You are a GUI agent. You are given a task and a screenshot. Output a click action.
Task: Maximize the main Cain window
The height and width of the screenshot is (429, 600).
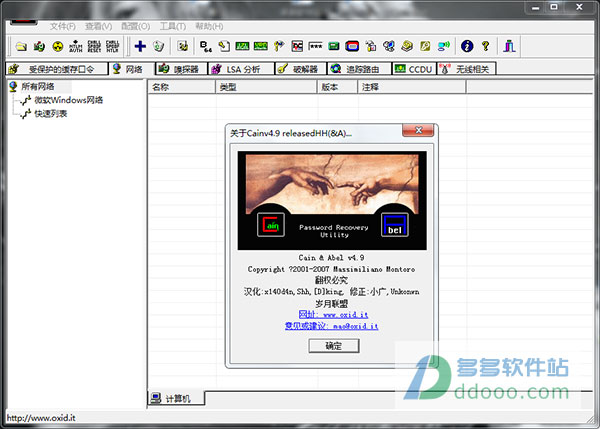[554, 7]
